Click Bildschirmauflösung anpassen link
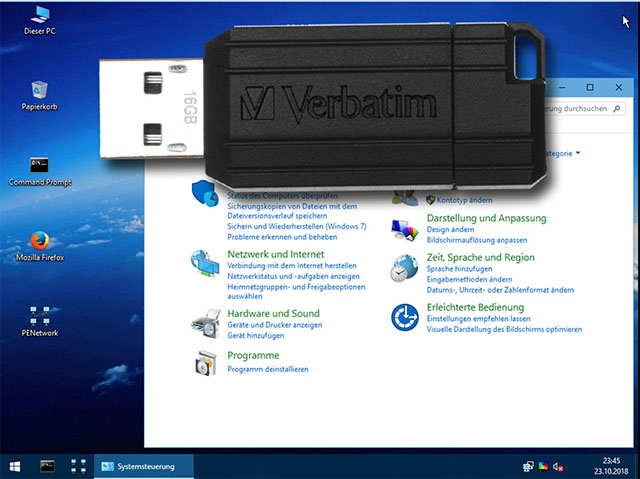The height and width of the screenshot is (479, 640). pos(477,240)
